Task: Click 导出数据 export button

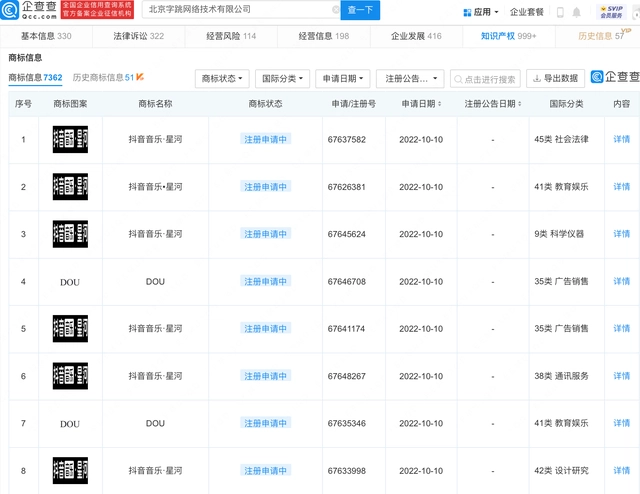Action: tap(556, 78)
